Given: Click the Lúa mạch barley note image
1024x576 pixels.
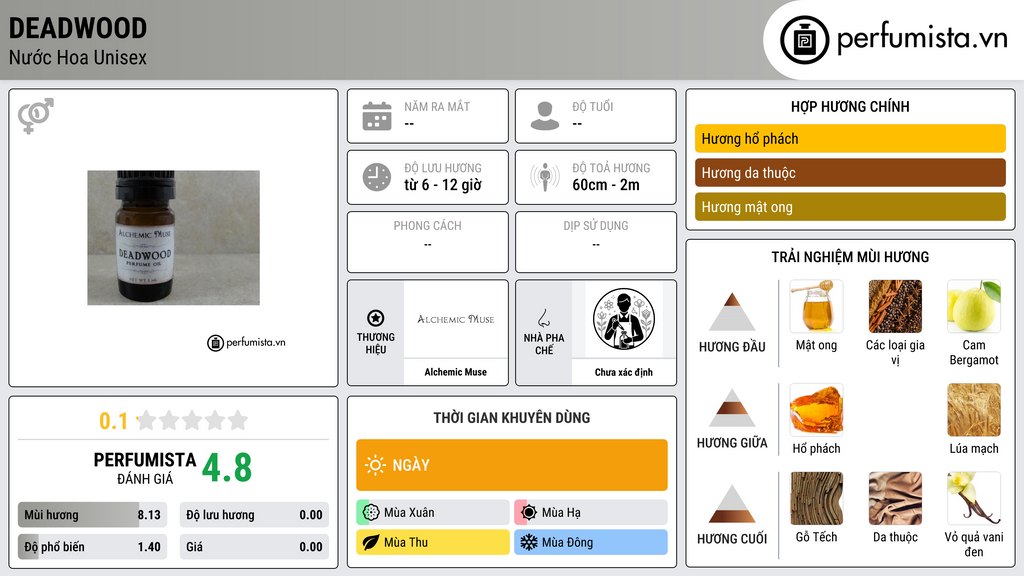Looking at the screenshot, I should (974, 409).
